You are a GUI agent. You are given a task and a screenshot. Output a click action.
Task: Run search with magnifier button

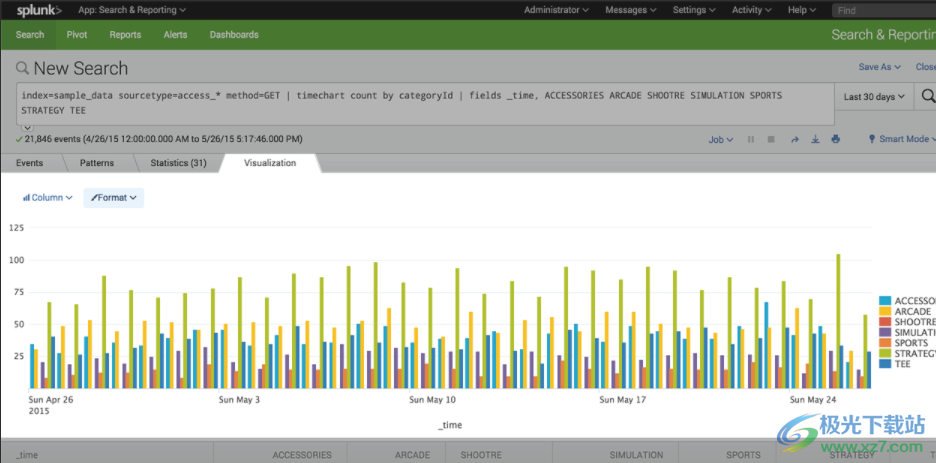(x=928, y=96)
